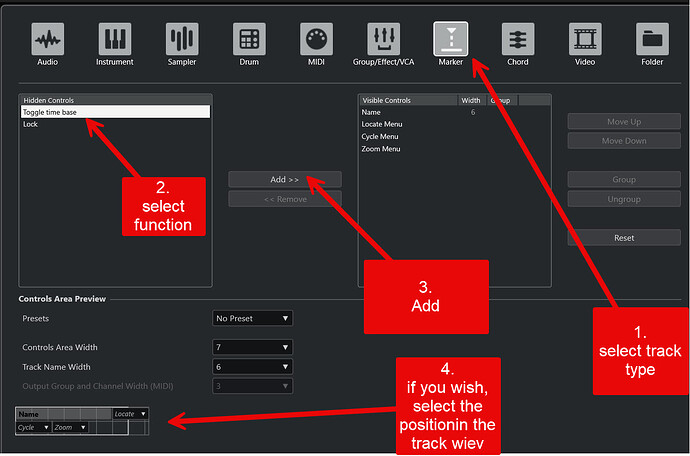Reset the track controls settings

(x=624, y=238)
